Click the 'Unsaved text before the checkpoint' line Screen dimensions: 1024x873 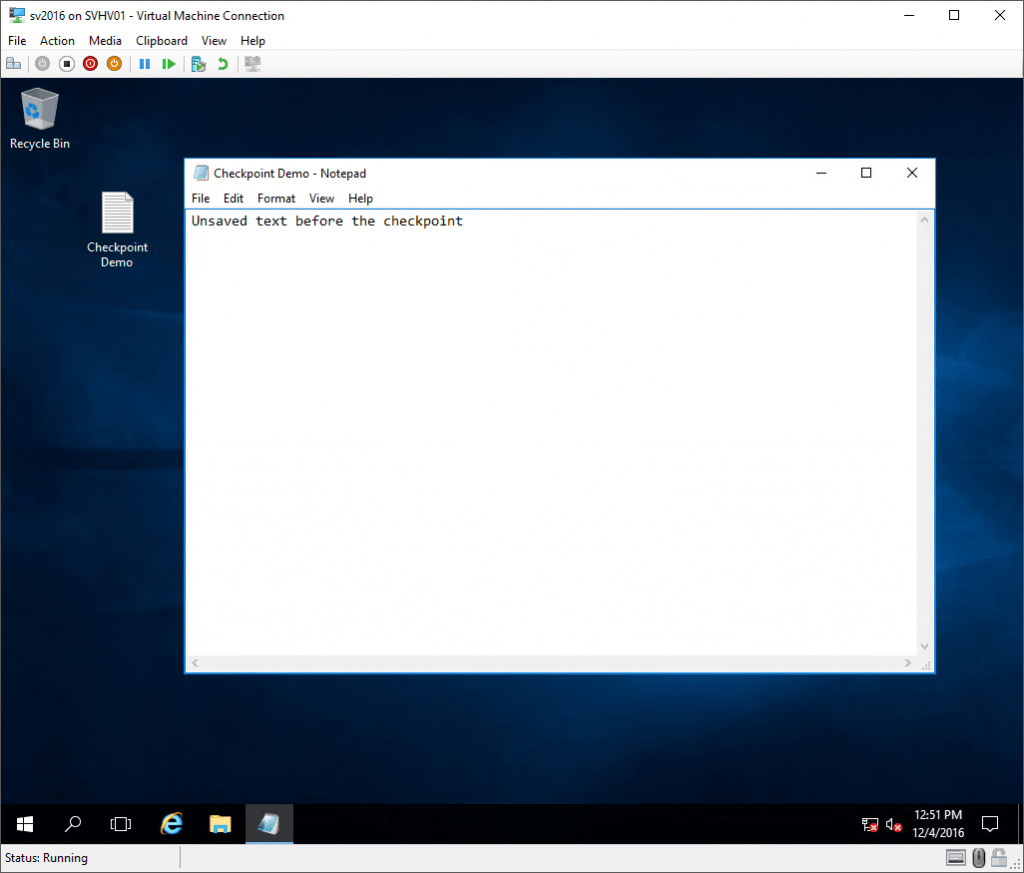[327, 221]
